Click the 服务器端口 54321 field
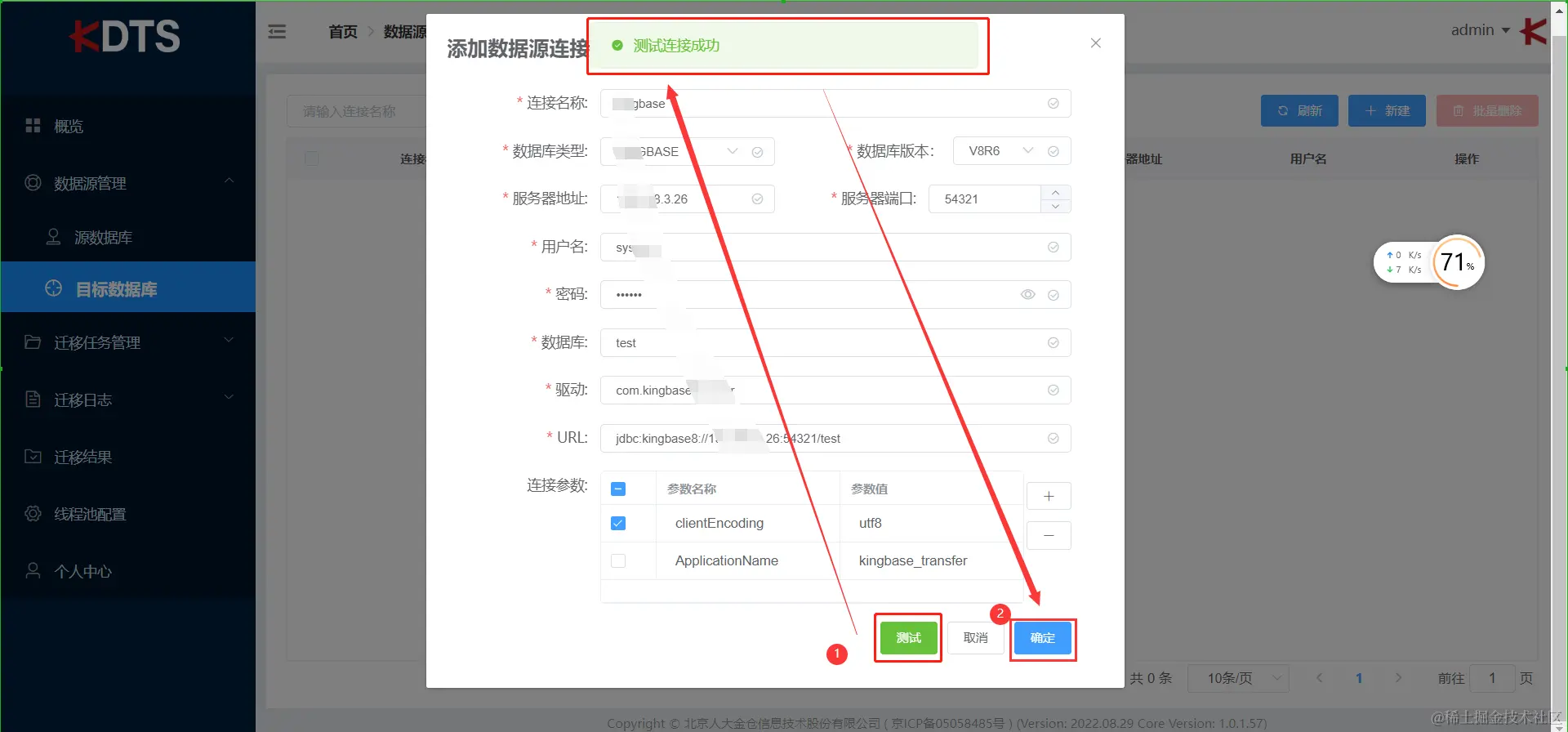1568x732 pixels. pos(985,199)
